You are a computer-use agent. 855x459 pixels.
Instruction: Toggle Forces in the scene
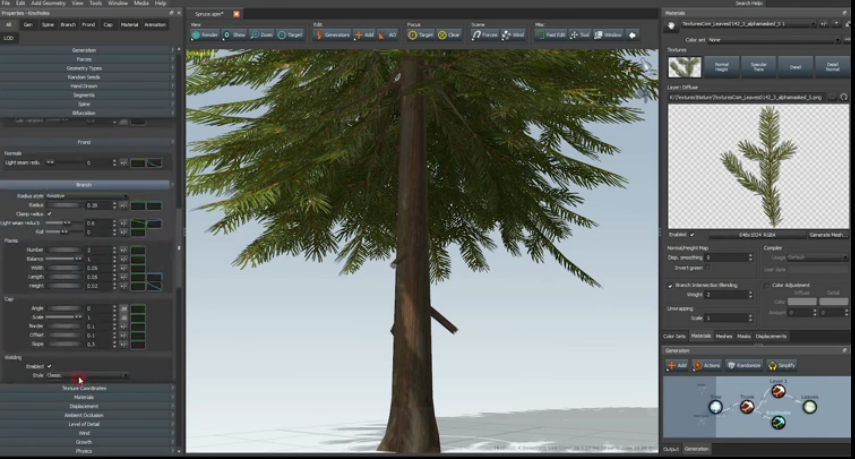(x=485, y=35)
